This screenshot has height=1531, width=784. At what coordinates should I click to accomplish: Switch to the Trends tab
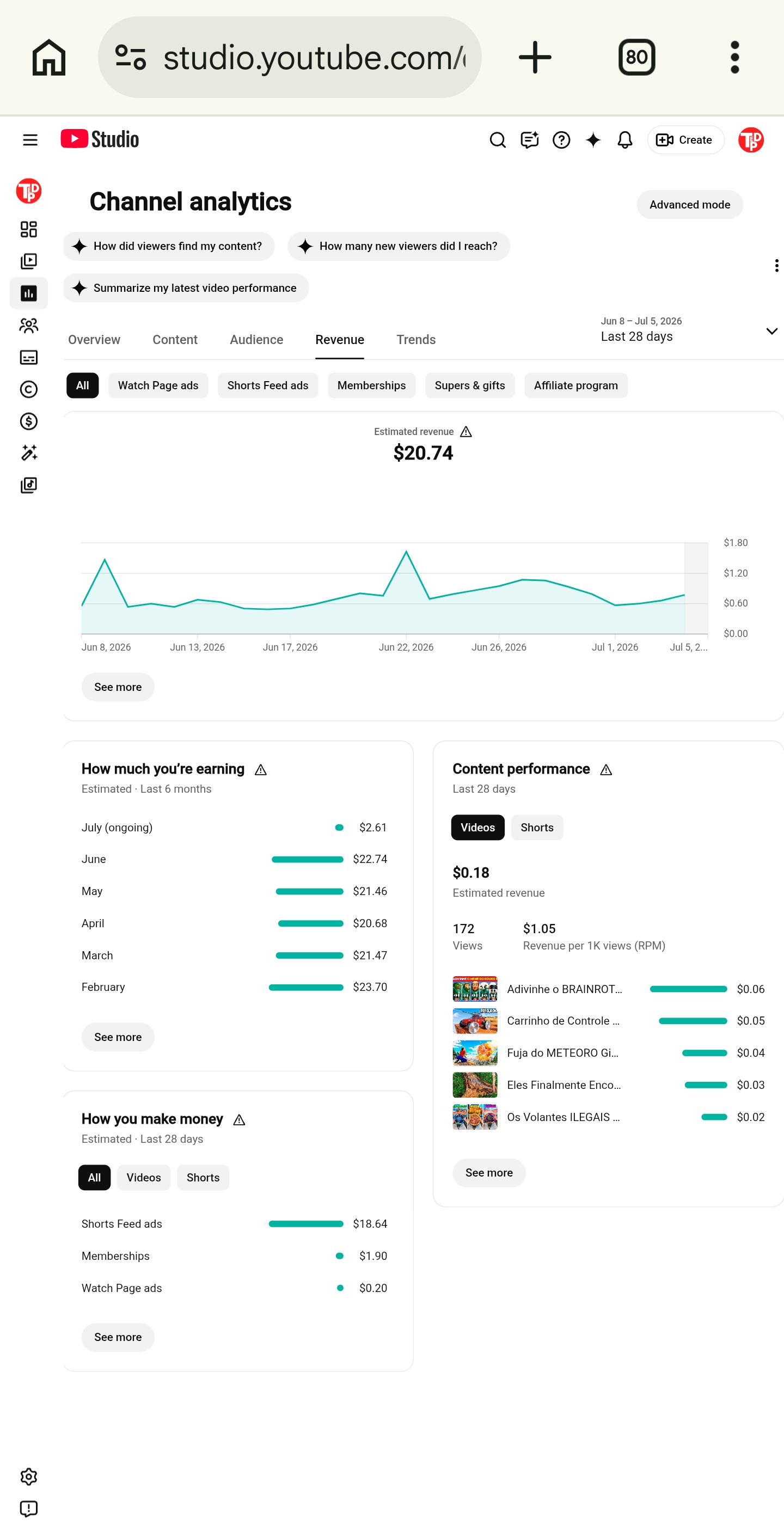416,340
